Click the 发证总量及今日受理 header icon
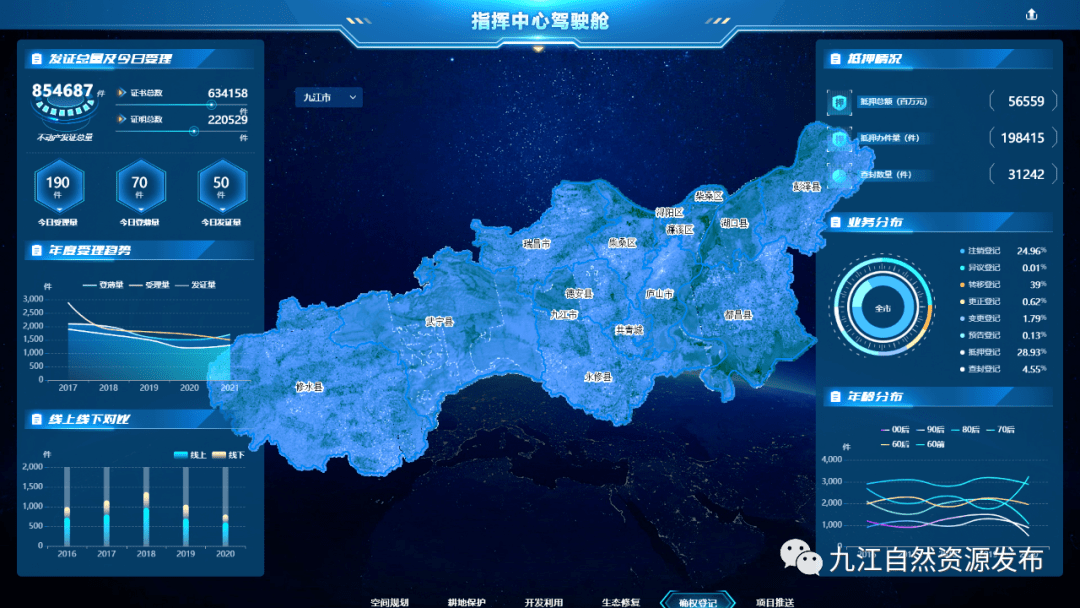This screenshot has width=1080, height=608. click(35, 58)
